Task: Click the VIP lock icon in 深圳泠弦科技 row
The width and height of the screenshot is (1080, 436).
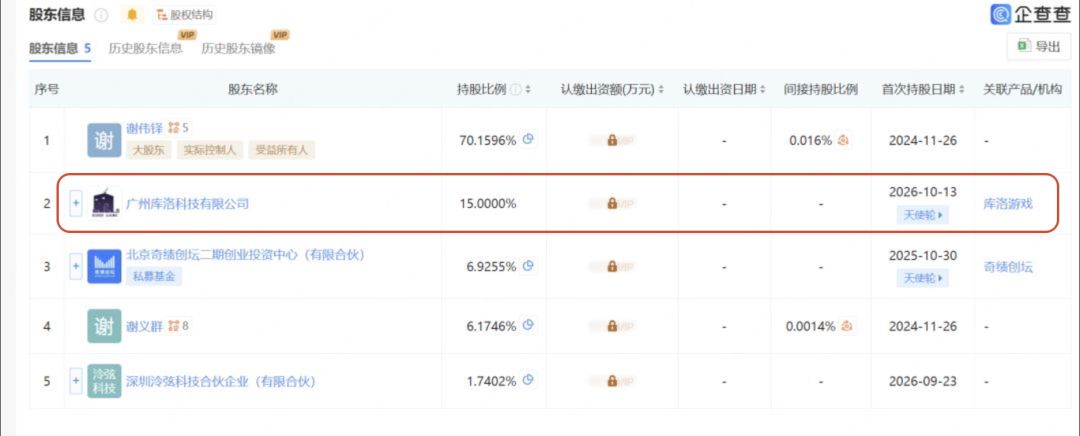Action: pyautogui.click(x=612, y=381)
